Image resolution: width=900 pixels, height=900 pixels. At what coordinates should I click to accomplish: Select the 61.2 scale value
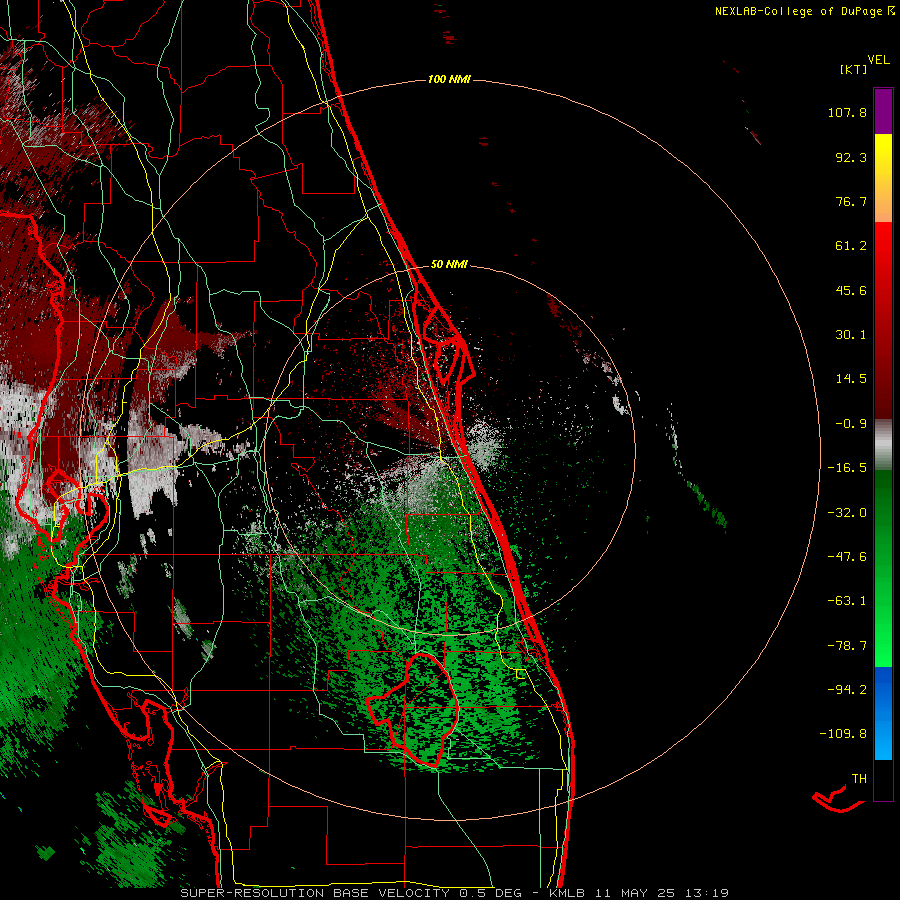(851, 246)
